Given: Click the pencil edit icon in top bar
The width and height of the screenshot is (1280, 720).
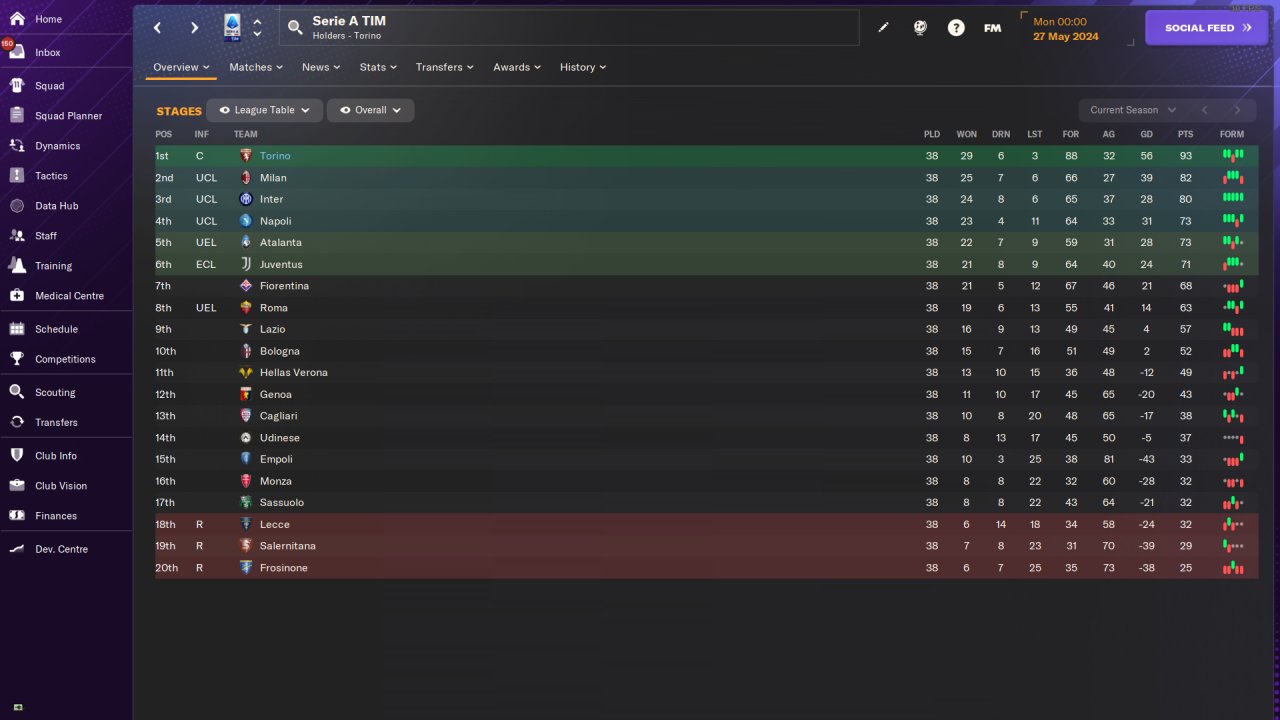Looking at the screenshot, I should point(883,28).
